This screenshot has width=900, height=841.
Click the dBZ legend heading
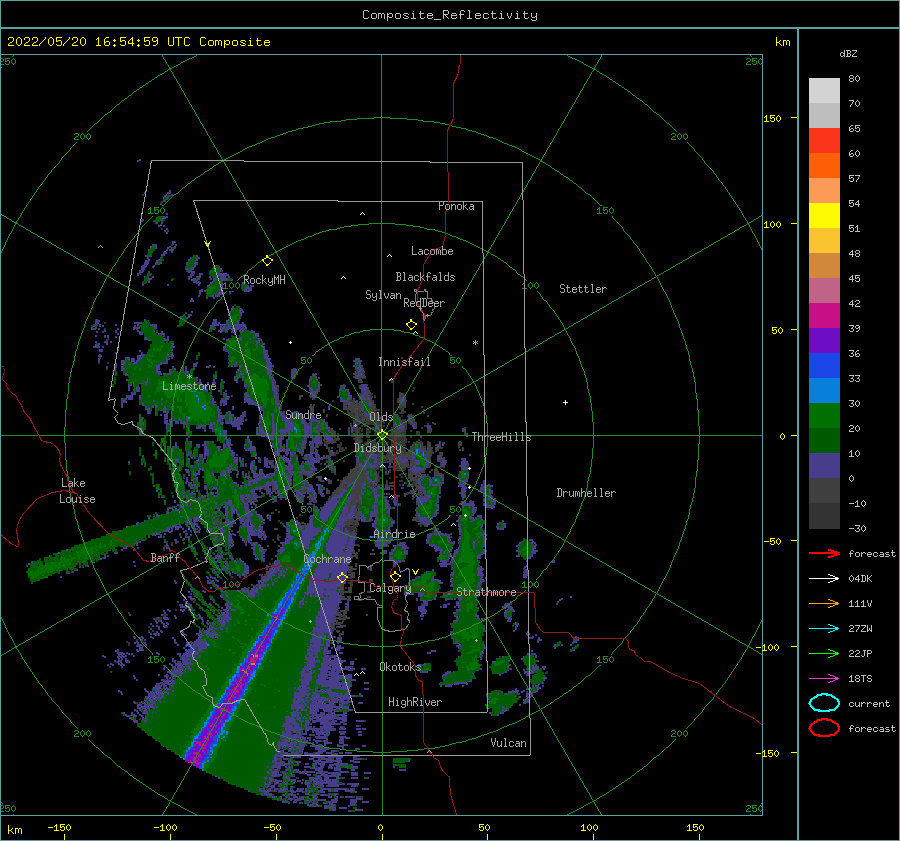coord(848,53)
